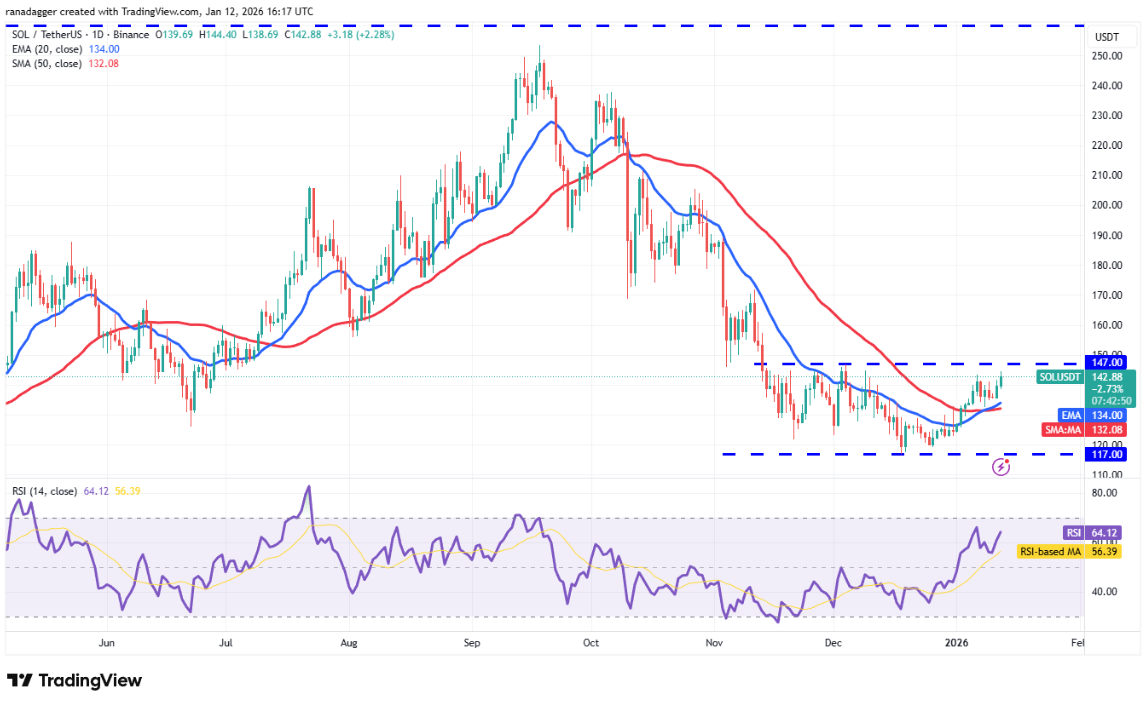Click the 80.00 level on the RSI scale
This screenshot has width=1148, height=703.
coord(1105,494)
